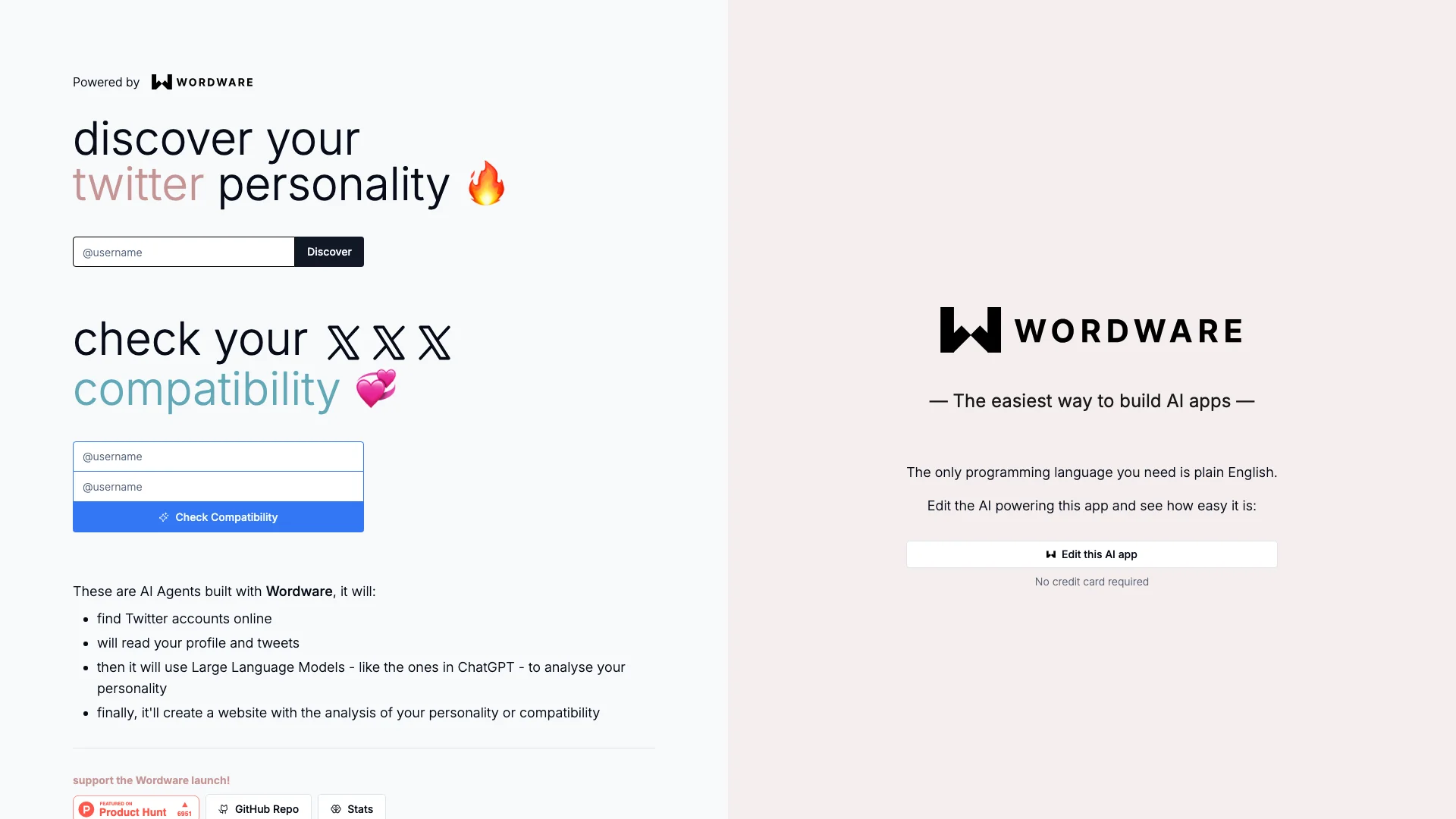
Task: Click the Discover button
Action: (329, 251)
